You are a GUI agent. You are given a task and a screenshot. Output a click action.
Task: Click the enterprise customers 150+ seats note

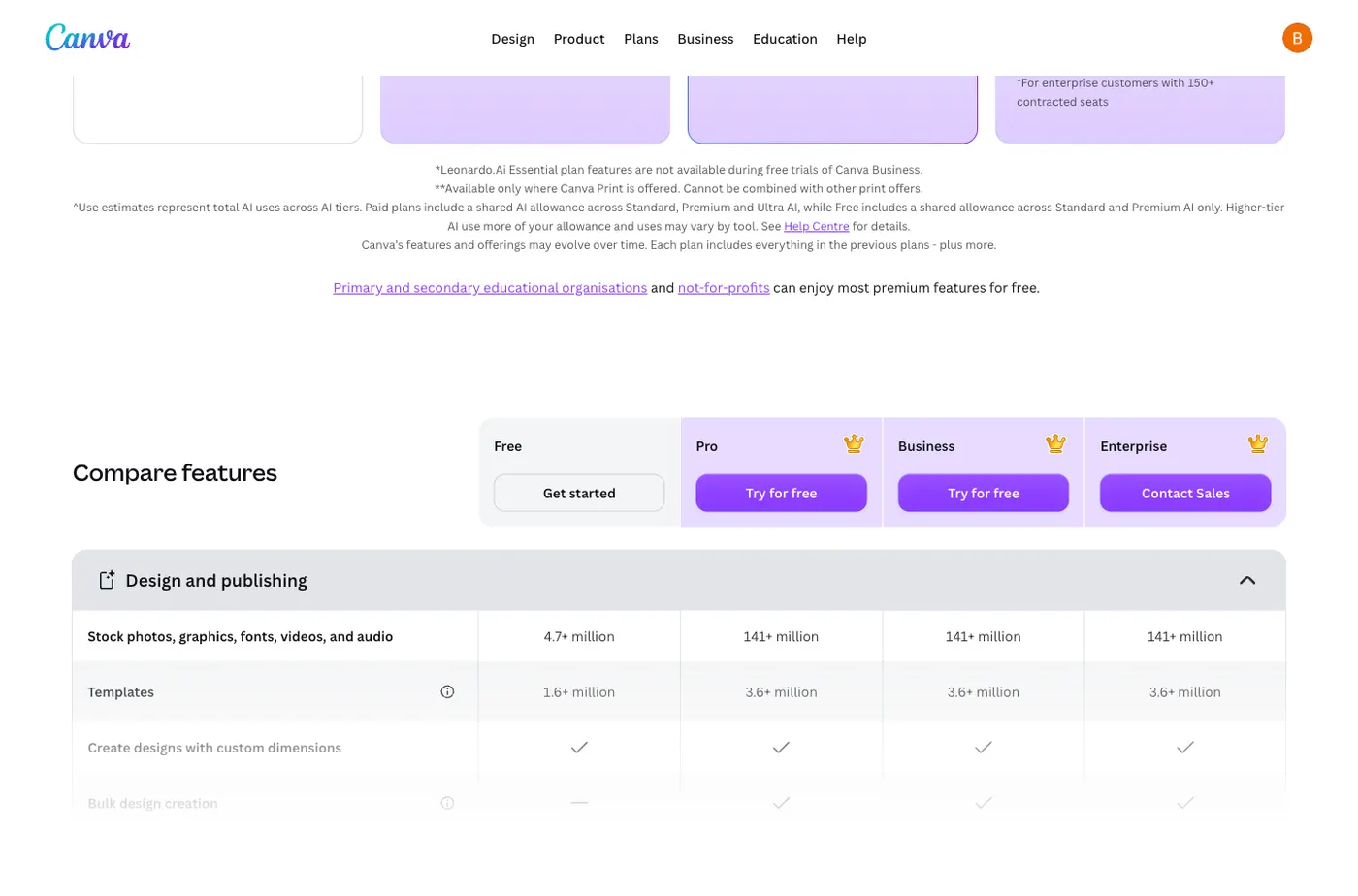click(x=1115, y=92)
